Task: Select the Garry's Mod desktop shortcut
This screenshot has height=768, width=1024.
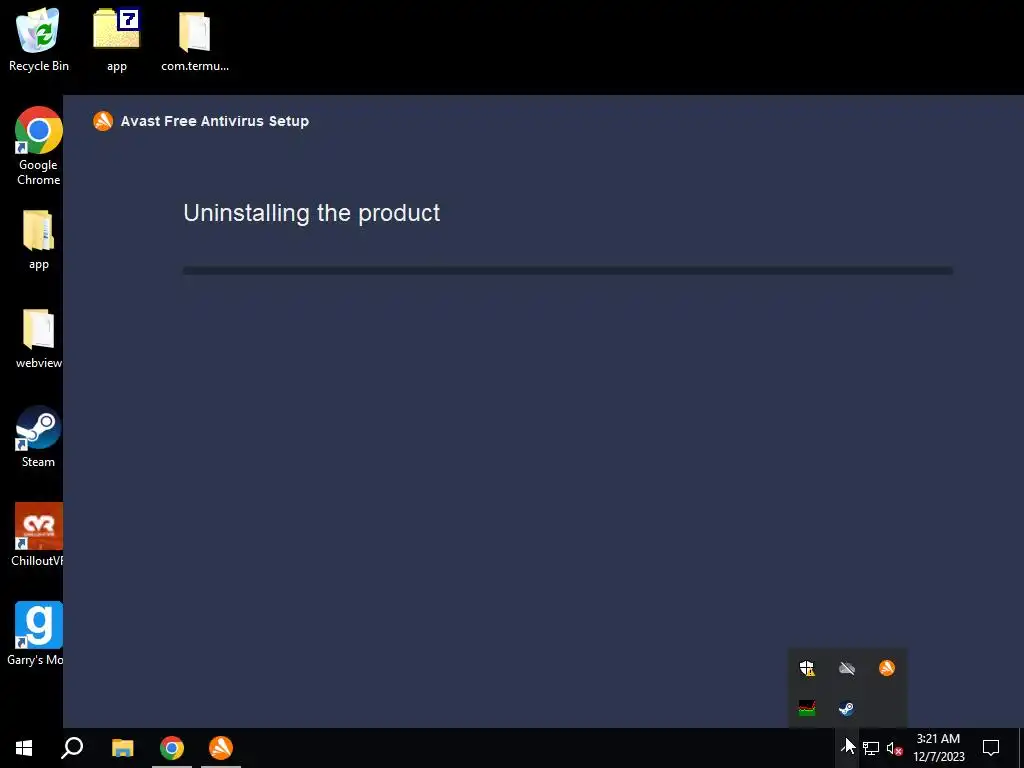Action: tap(35, 633)
